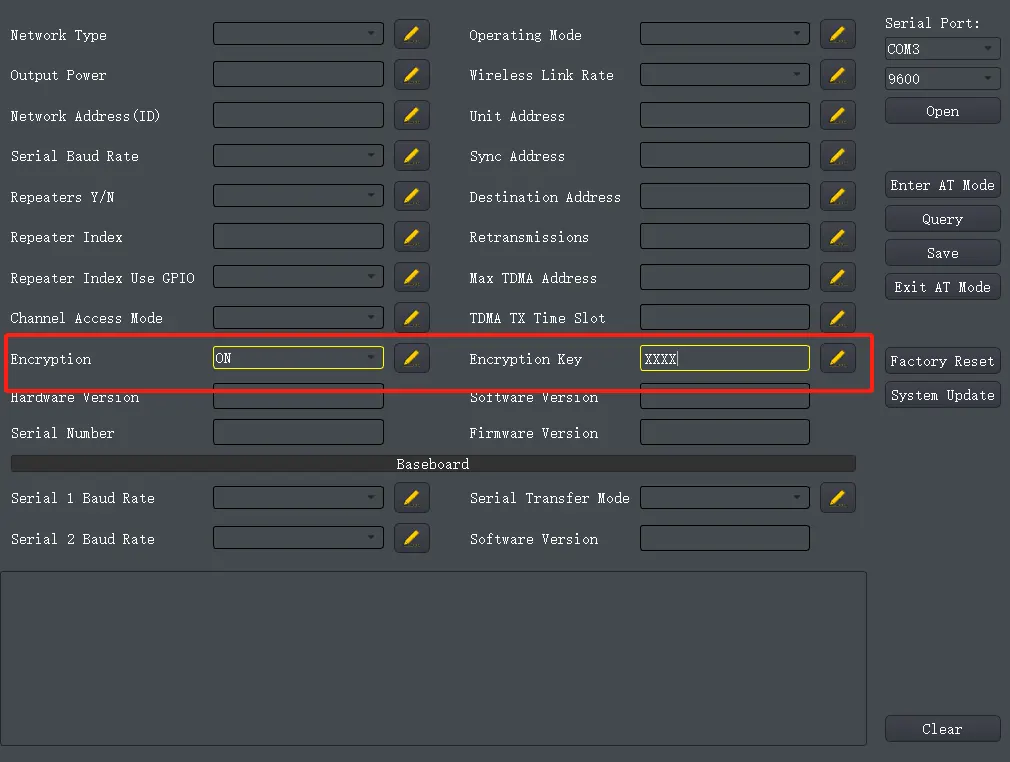The width and height of the screenshot is (1010, 762).
Task: Click the pencil icon for Retransmissions
Action: click(x=837, y=237)
